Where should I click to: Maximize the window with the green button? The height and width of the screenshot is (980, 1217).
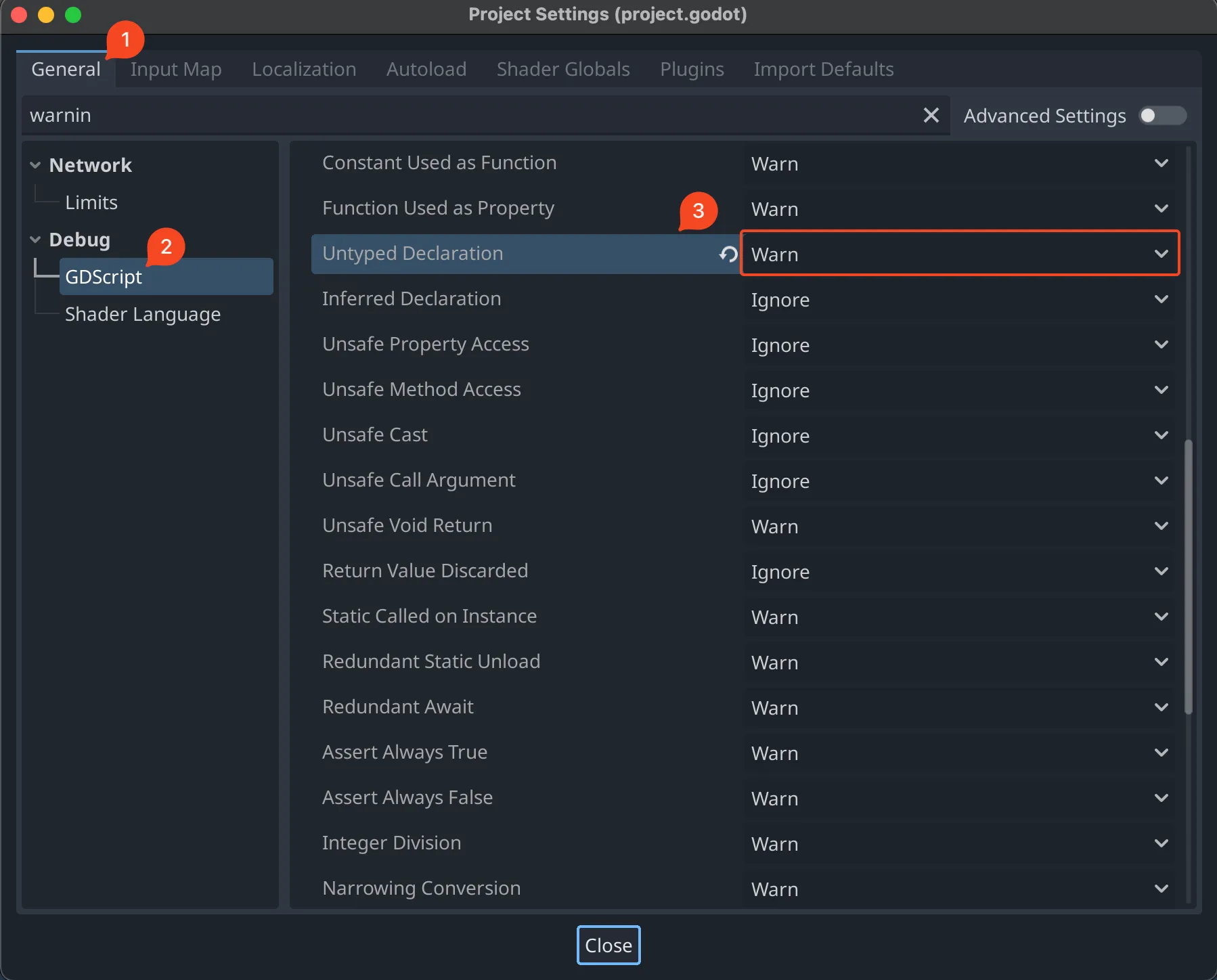click(73, 15)
